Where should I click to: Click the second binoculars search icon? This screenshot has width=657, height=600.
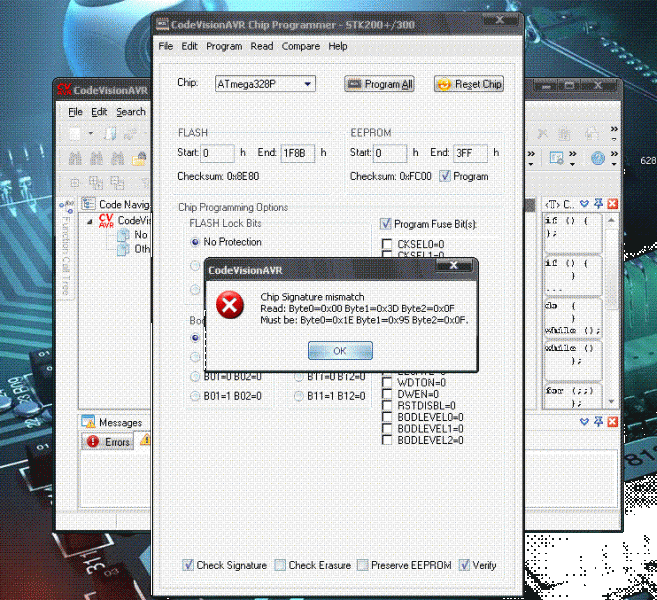coord(96,158)
